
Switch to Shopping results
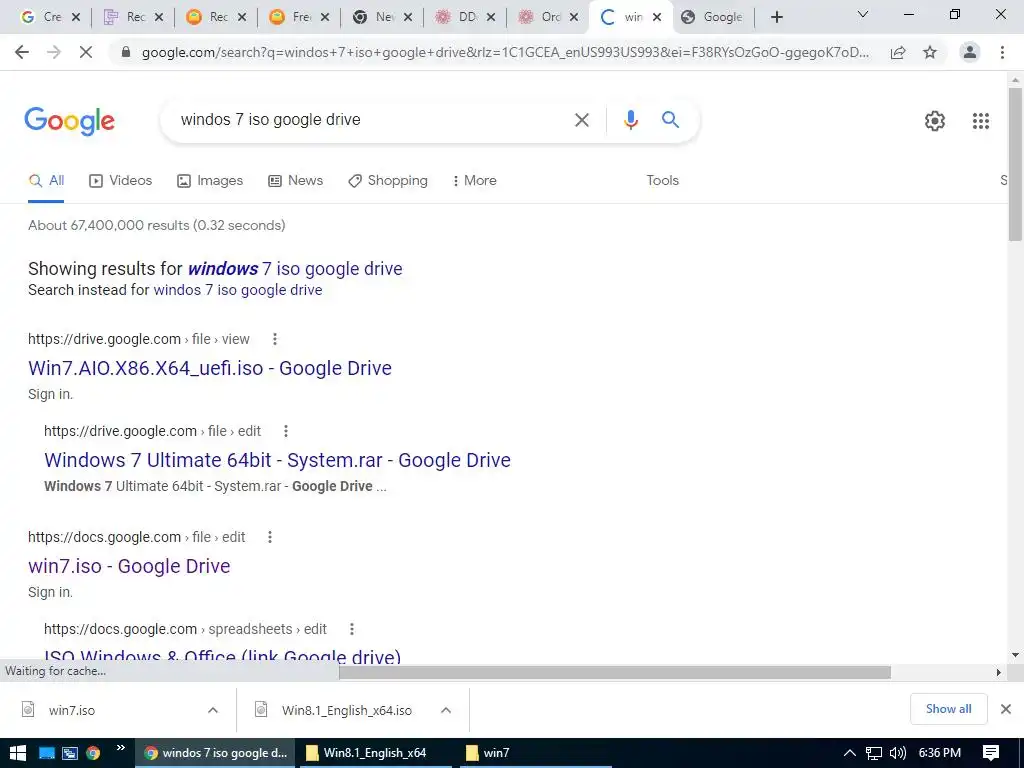coord(388,181)
